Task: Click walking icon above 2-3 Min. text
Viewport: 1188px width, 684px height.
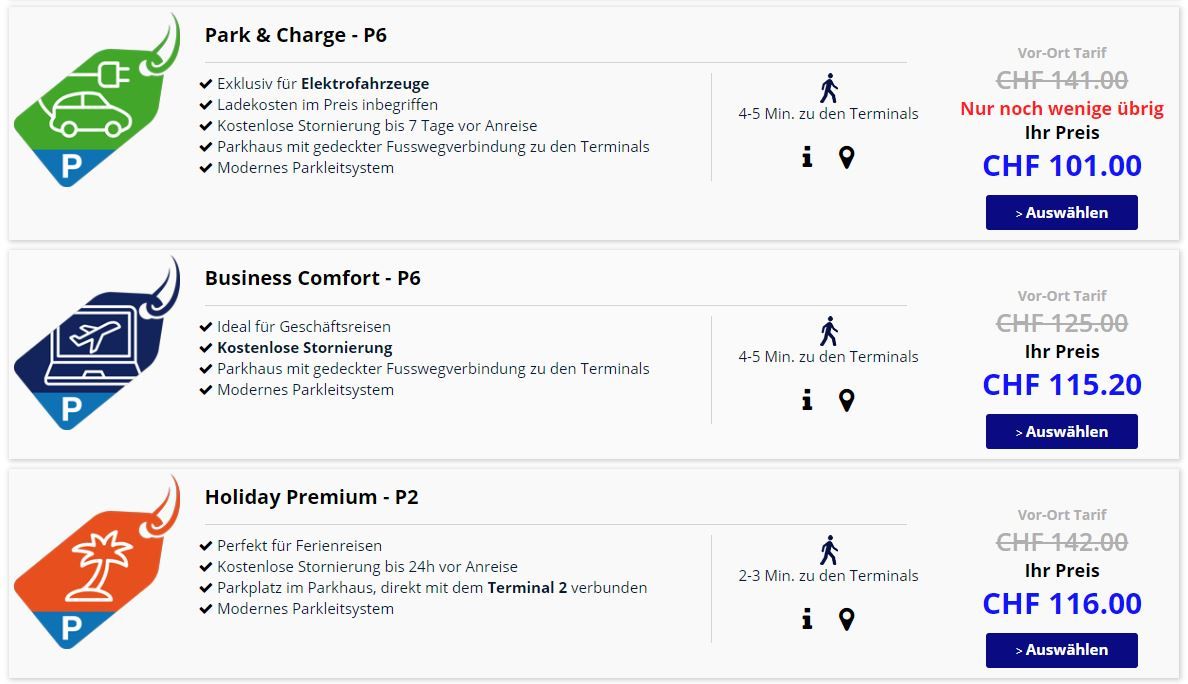Action: tap(829, 551)
